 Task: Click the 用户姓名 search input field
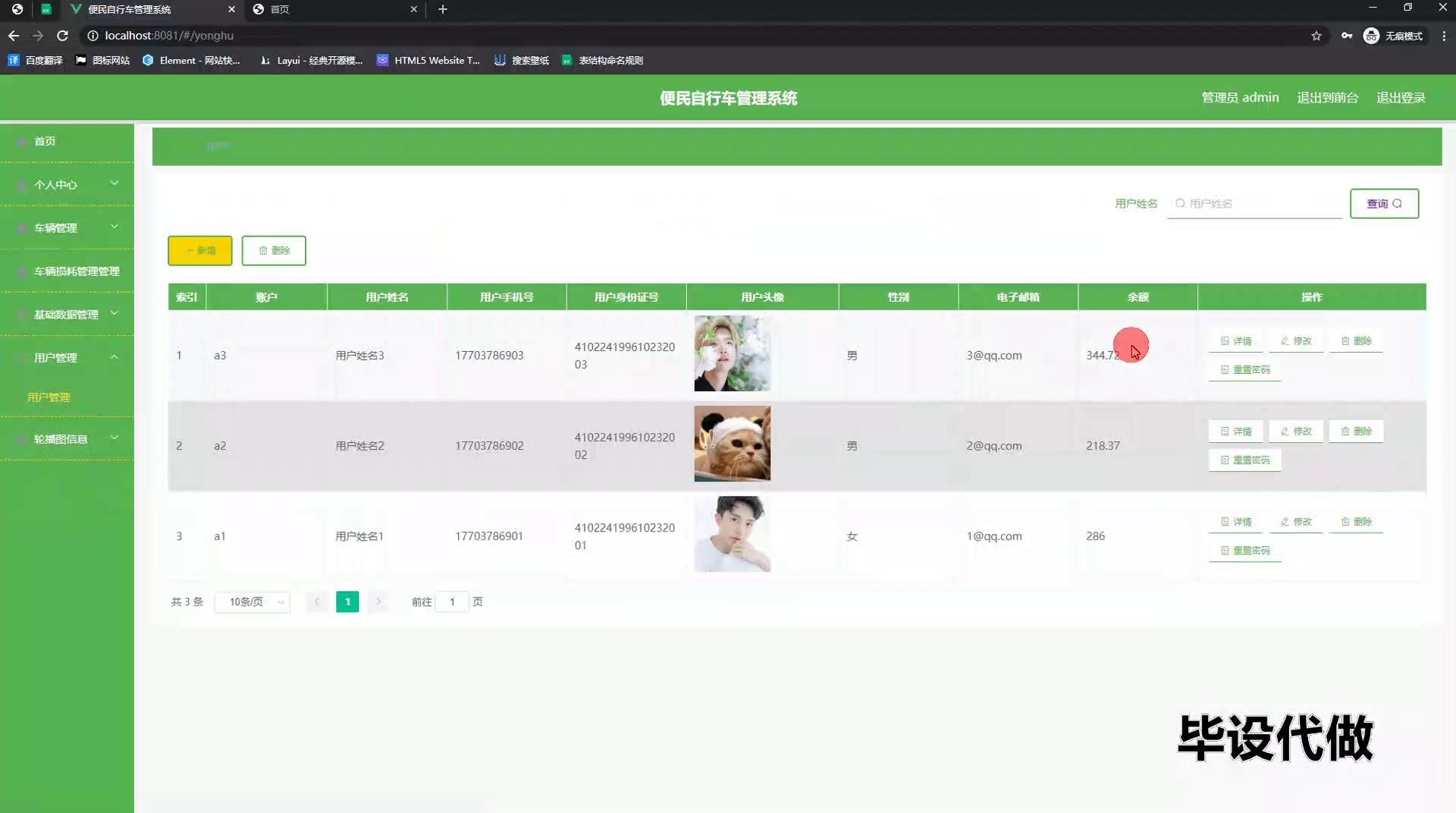coord(1254,203)
